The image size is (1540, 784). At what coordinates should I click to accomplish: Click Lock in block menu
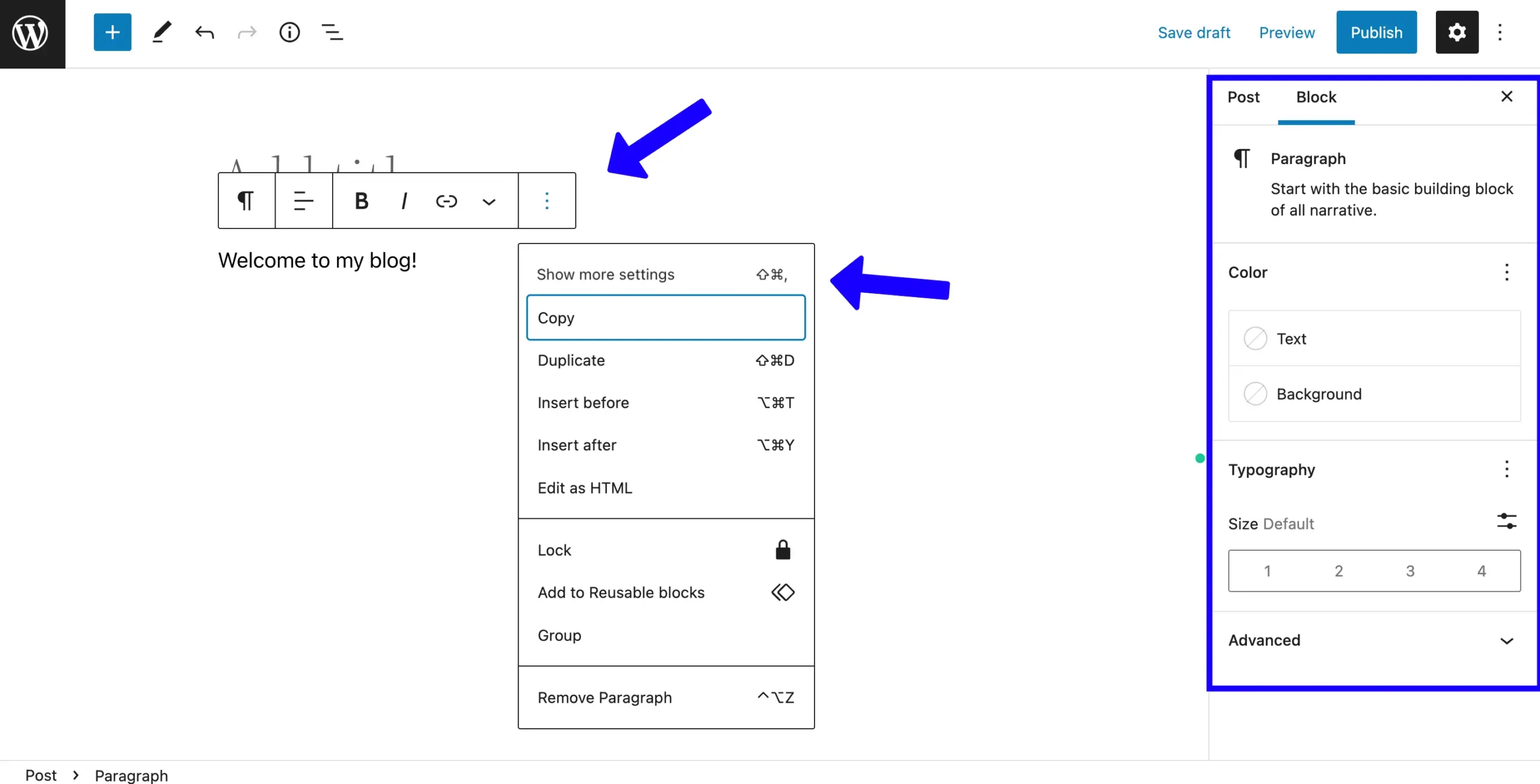666,550
